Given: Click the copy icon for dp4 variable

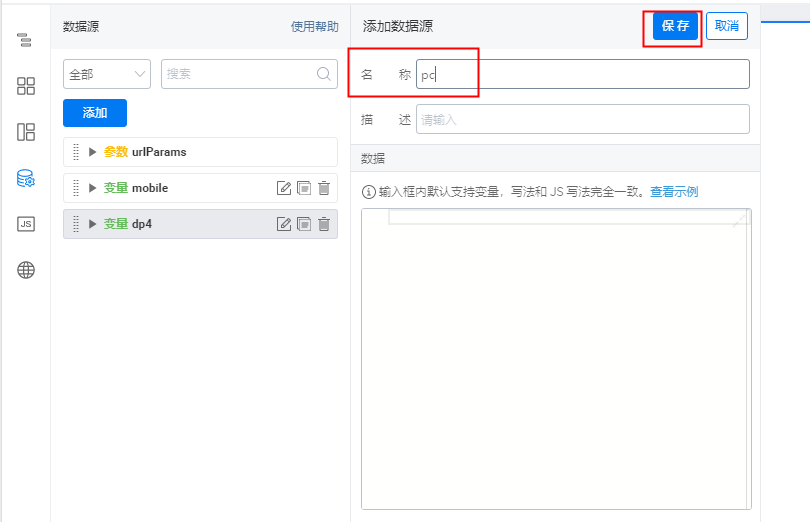Looking at the screenshot, I should (304, 224).
